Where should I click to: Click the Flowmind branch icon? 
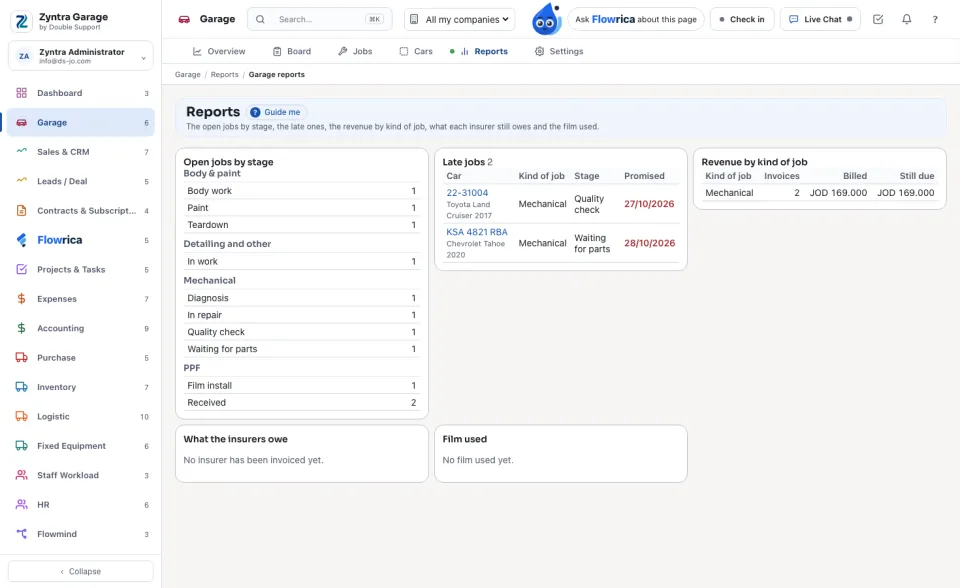(21, 533)
